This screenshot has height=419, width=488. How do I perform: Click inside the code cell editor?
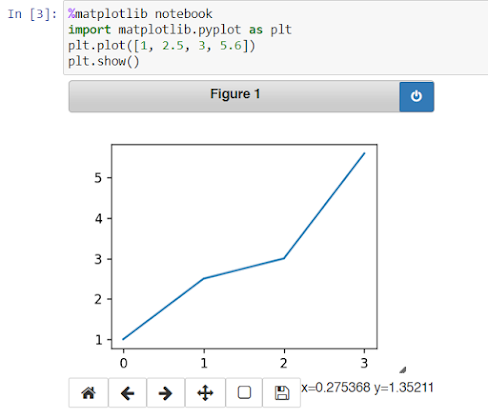[276, 37]
